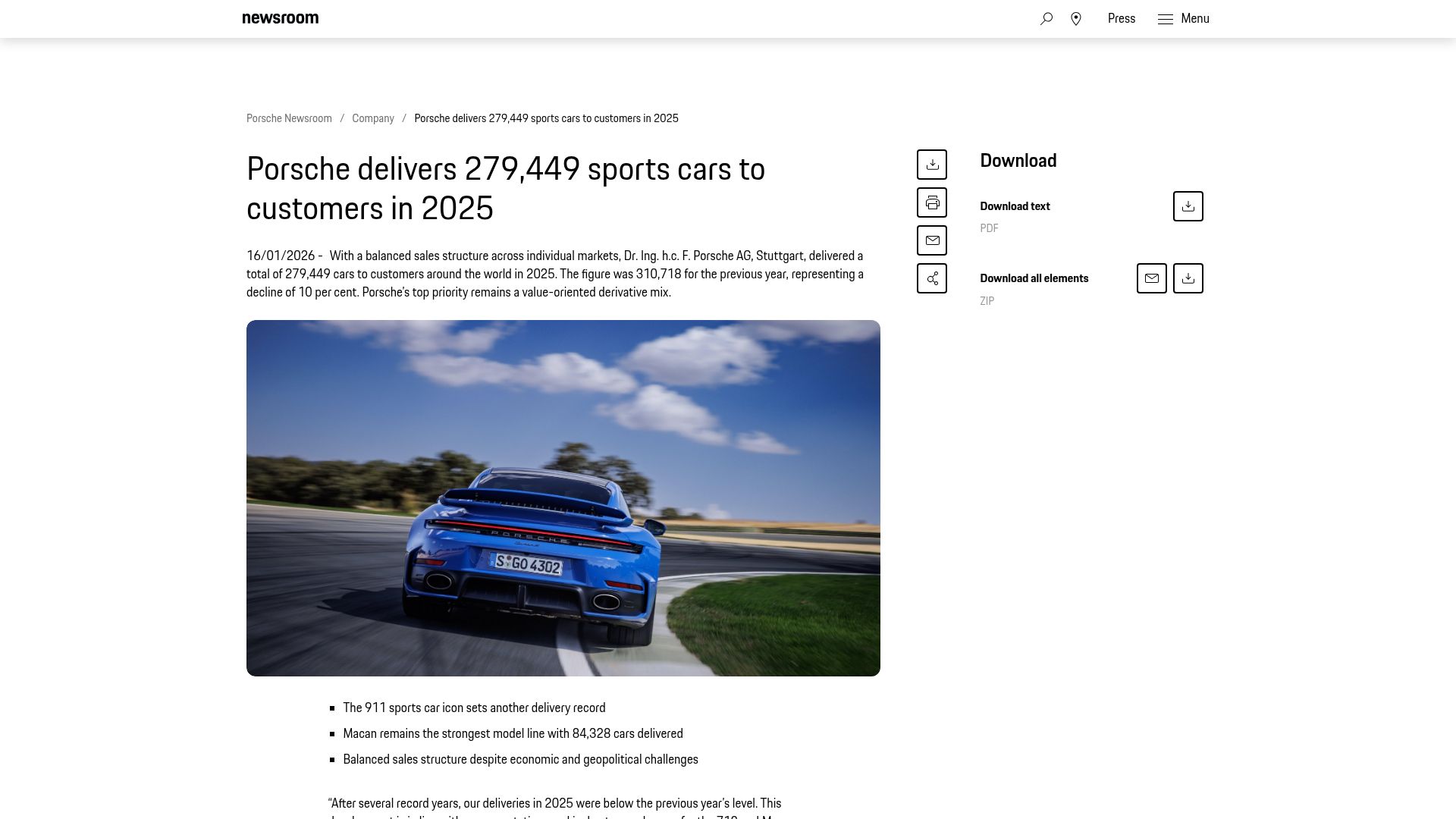The height and width of the screenshot is (819, 1456).
Task: Click the share article icon
Action: coord(932,278)
